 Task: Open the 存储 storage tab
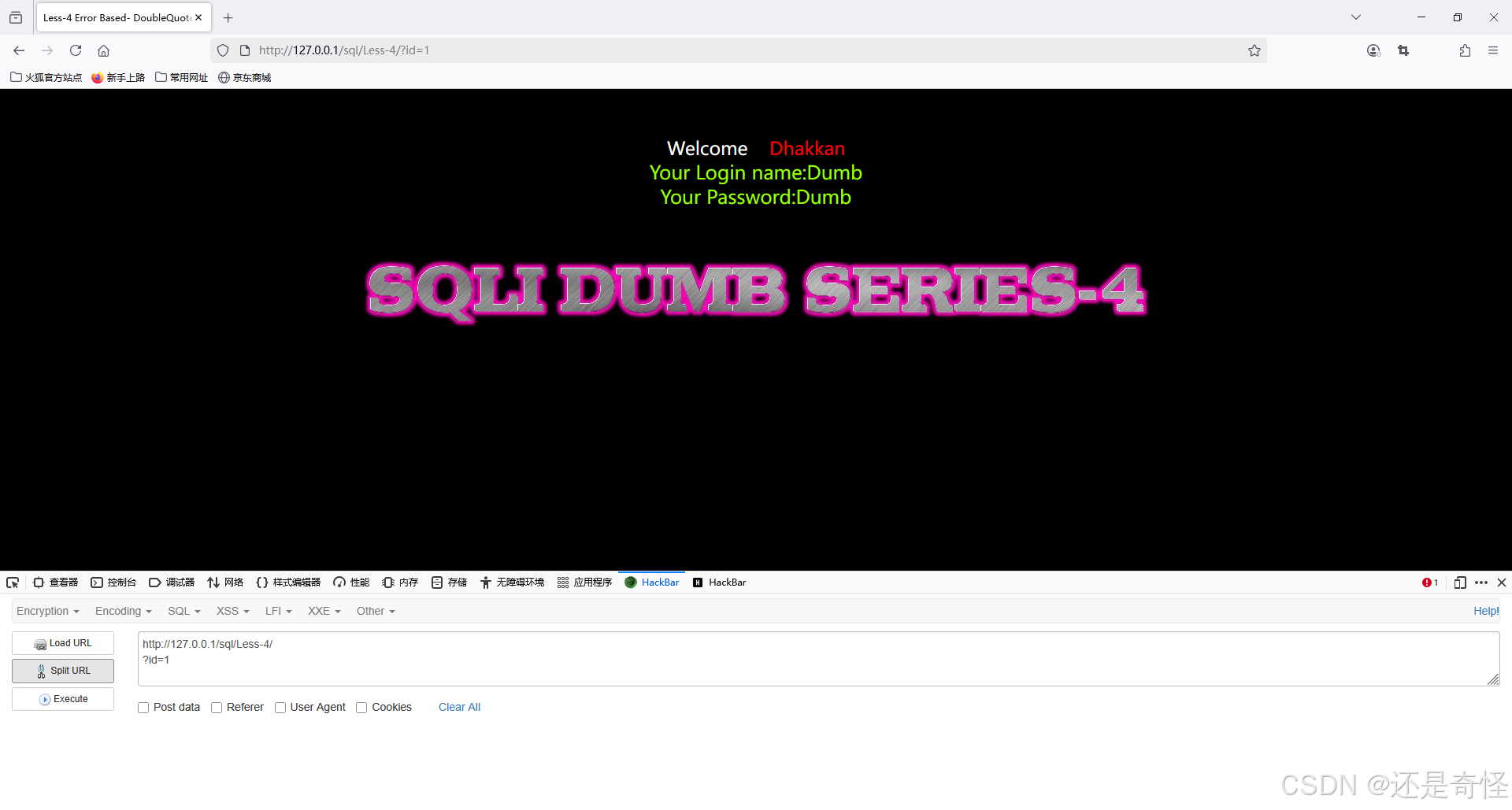(x=449, y=583)
